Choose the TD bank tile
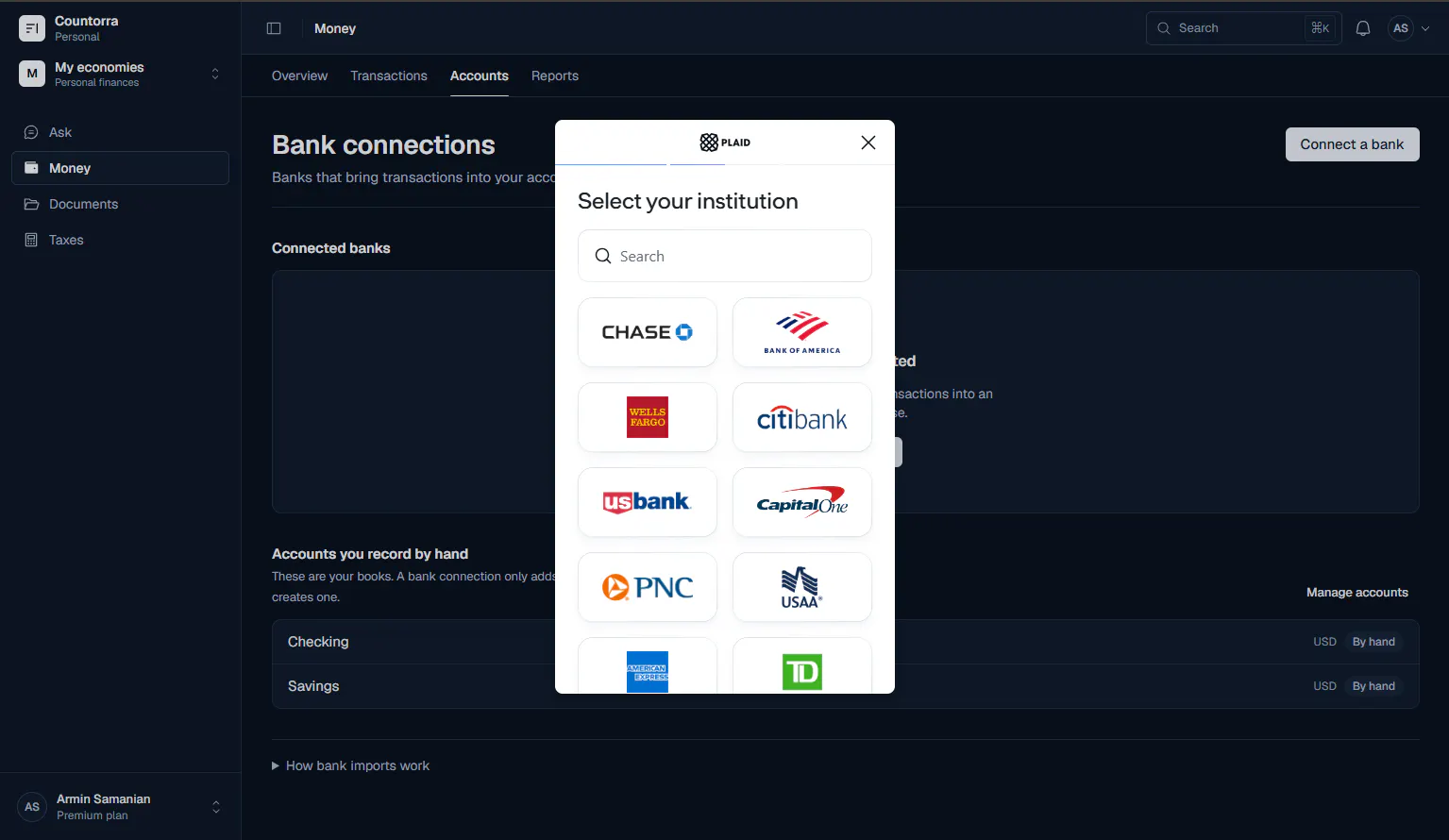This screenshot has height=840, width=1449. click(x=802, y=666)
